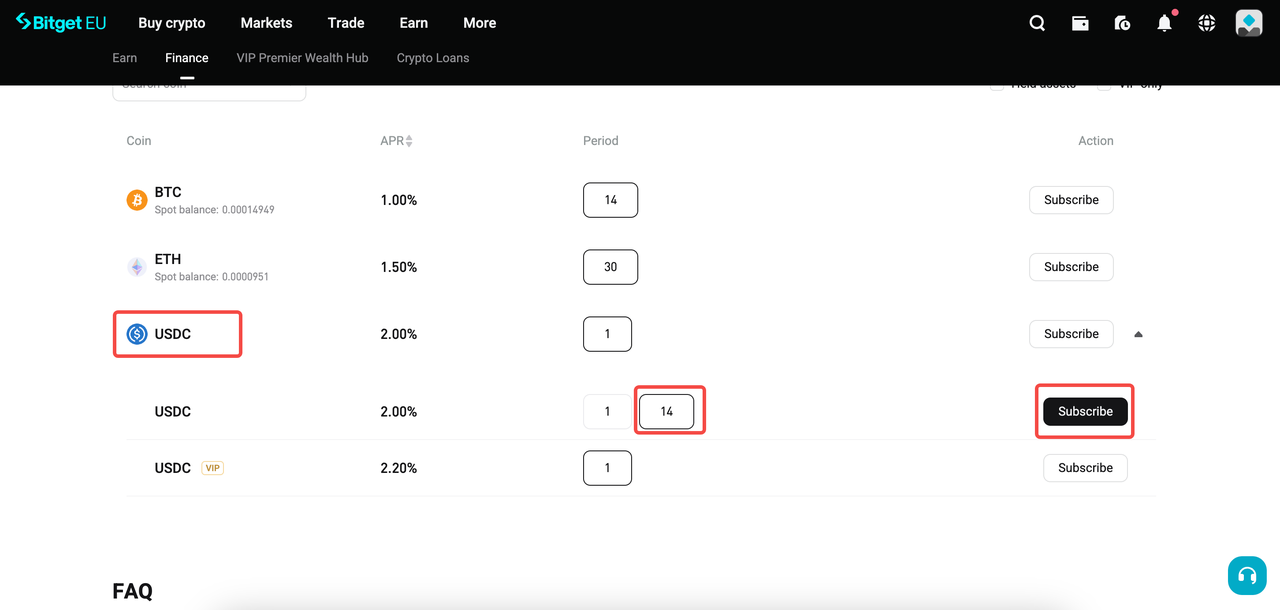Select period 1 in the USDC VIP row
This screenshot has width=1280, height=610.
coord(608,468)
